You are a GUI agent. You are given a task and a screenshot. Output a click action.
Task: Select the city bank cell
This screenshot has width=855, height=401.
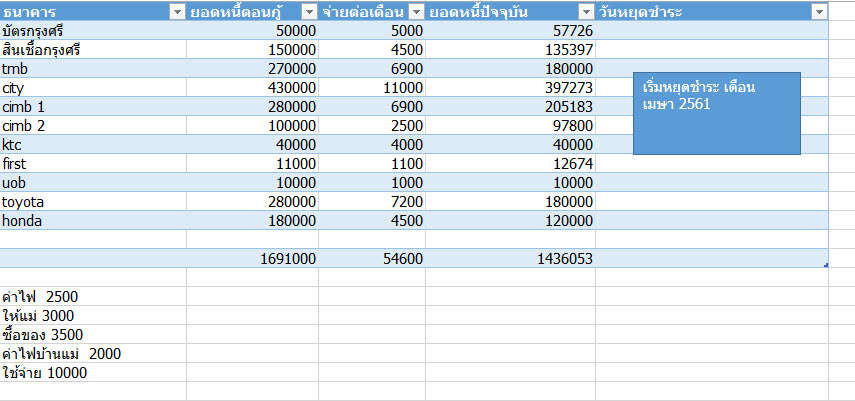coord(93,88)
